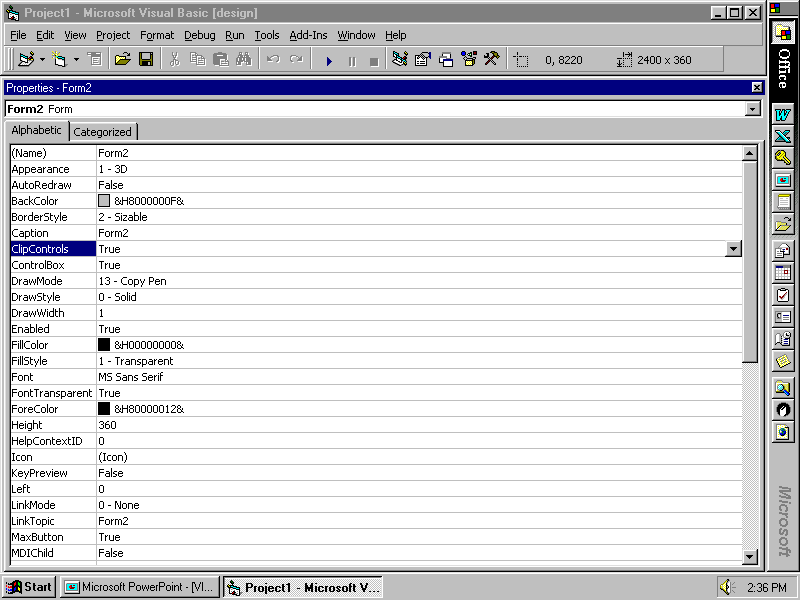
Task: Click the BackColor gray color swatch
Action: coord(104,201)
